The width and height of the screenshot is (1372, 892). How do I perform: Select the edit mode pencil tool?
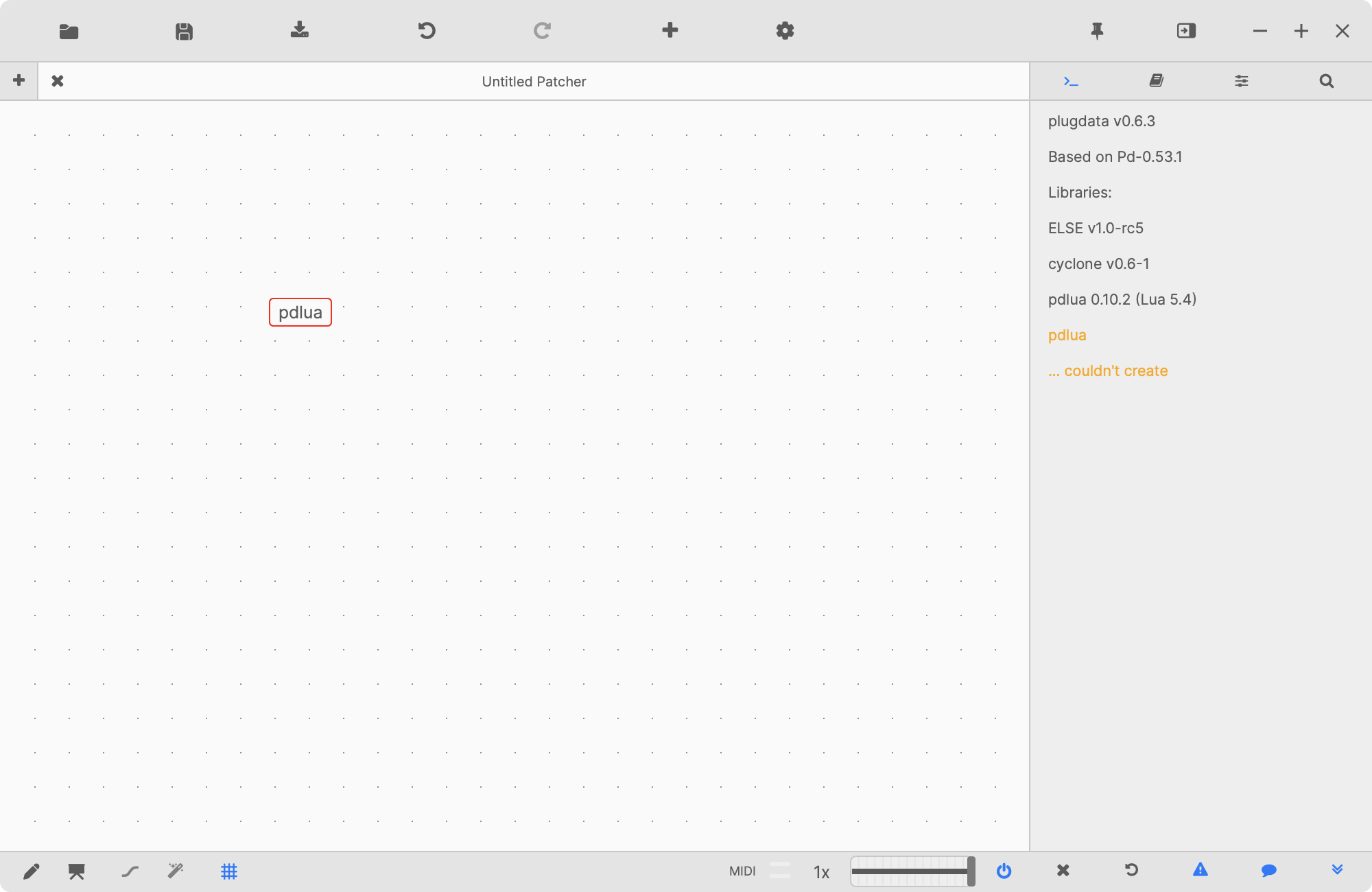click(32, 871)
